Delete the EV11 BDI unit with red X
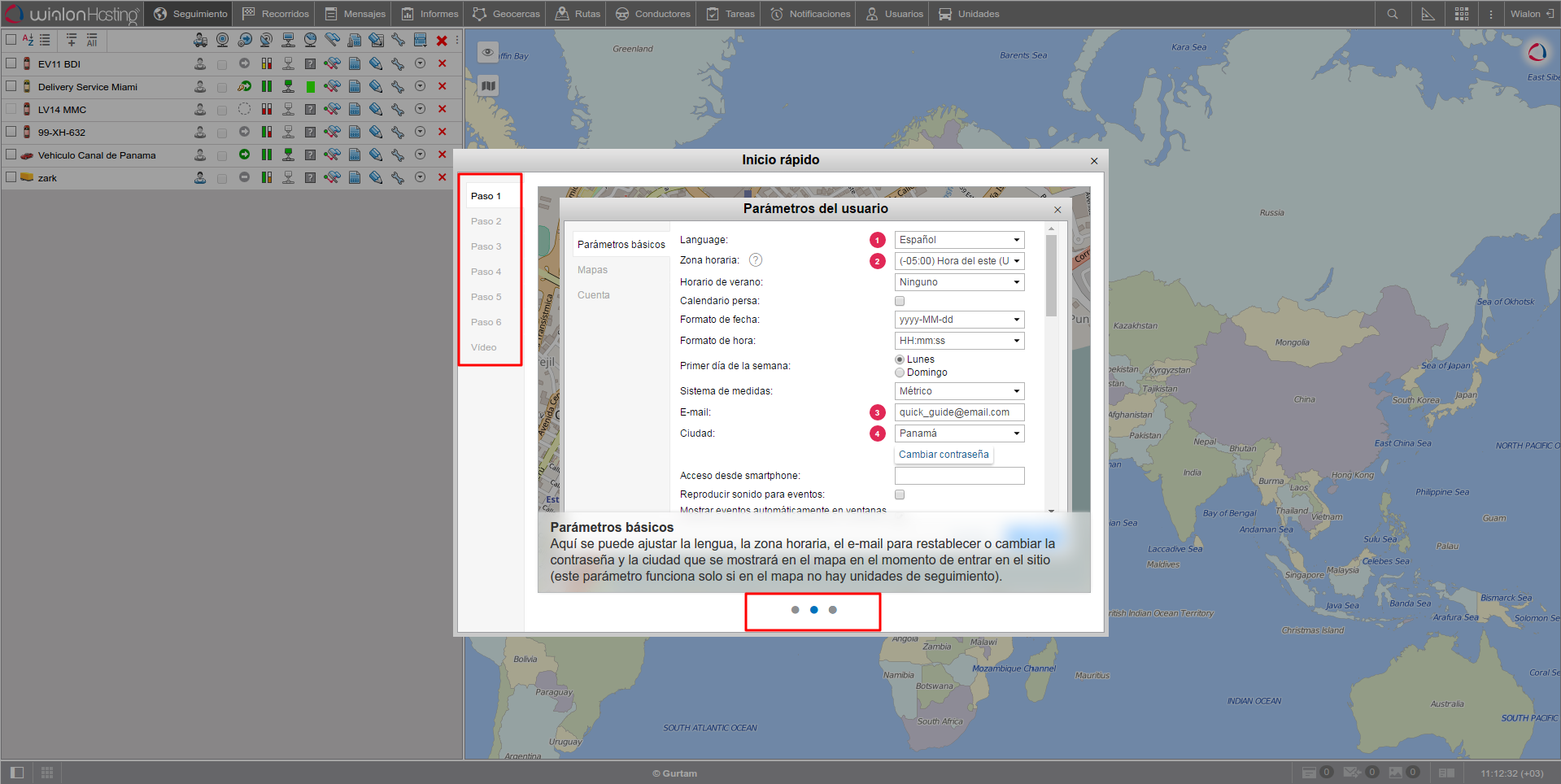Screen dimensions: 1561x784 442,63
